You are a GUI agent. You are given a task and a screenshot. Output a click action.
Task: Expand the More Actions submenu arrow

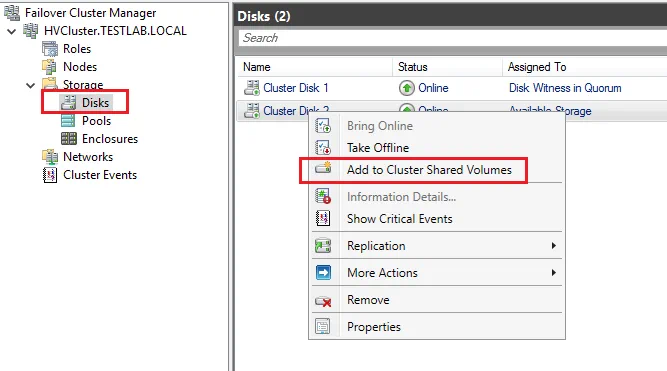click(x=553, y=272)
